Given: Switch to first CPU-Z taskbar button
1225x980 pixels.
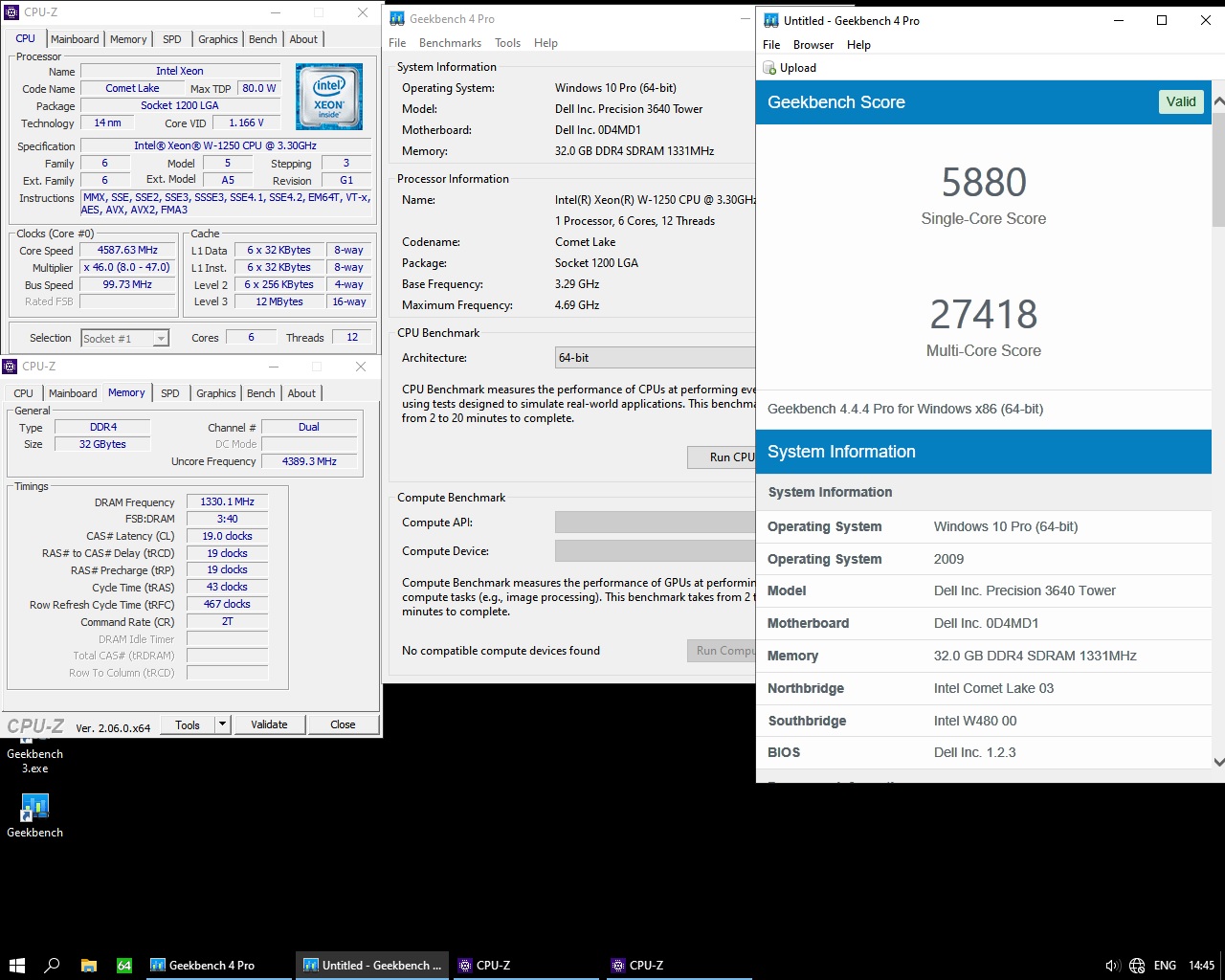Looking at the screenshot, I should click(525, 965).
